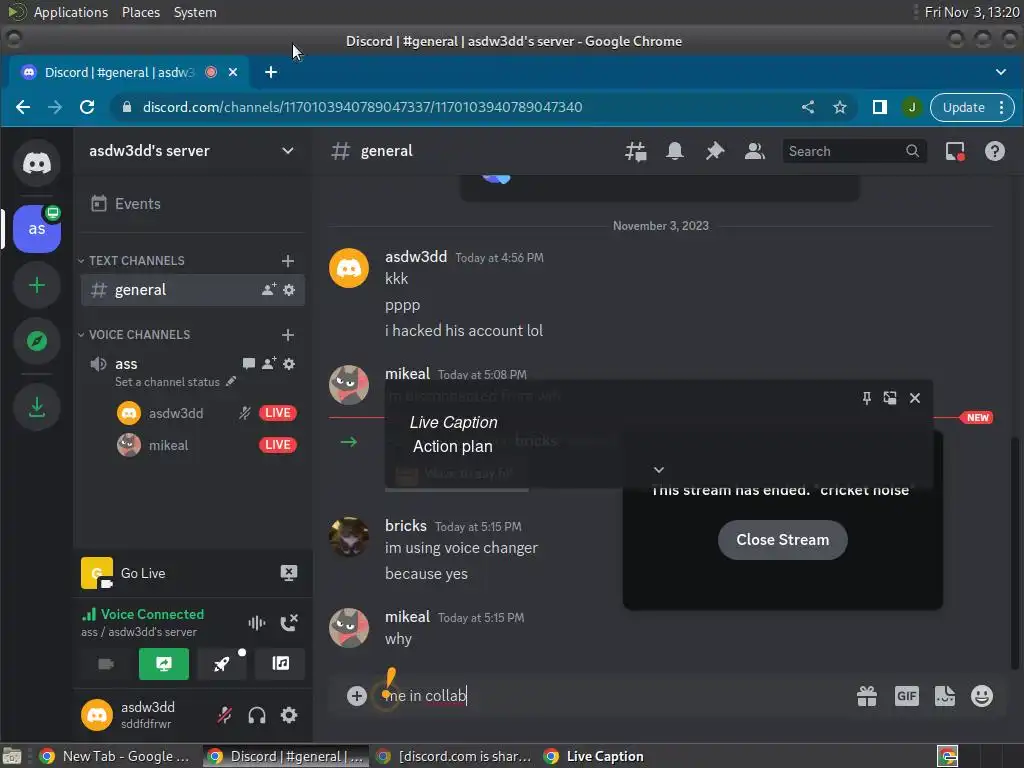Invite people to general channel
1024x768 pixels.
click(x=268, y=289)
